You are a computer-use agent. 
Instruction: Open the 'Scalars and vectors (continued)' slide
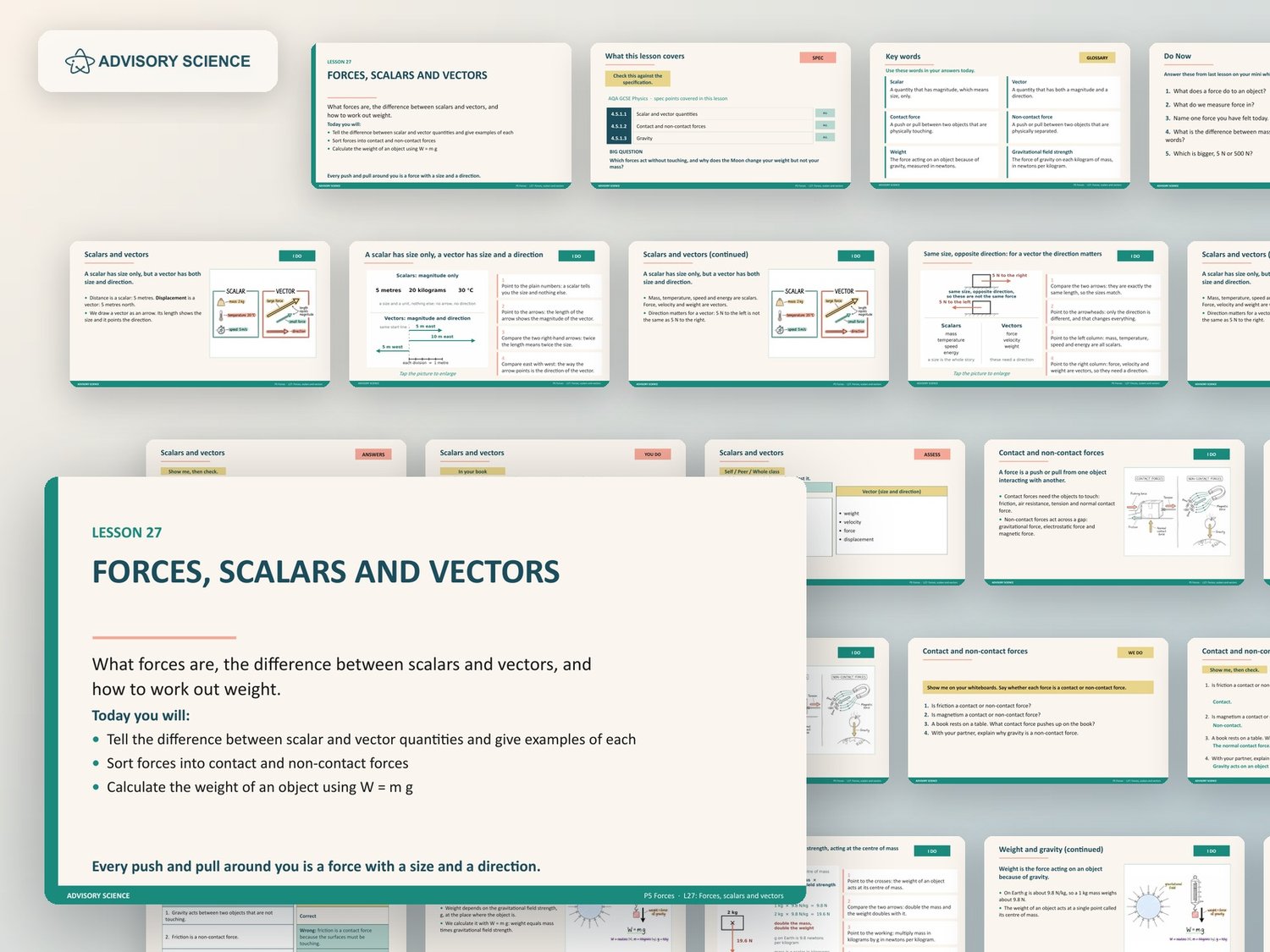click(x=759, y=314)
